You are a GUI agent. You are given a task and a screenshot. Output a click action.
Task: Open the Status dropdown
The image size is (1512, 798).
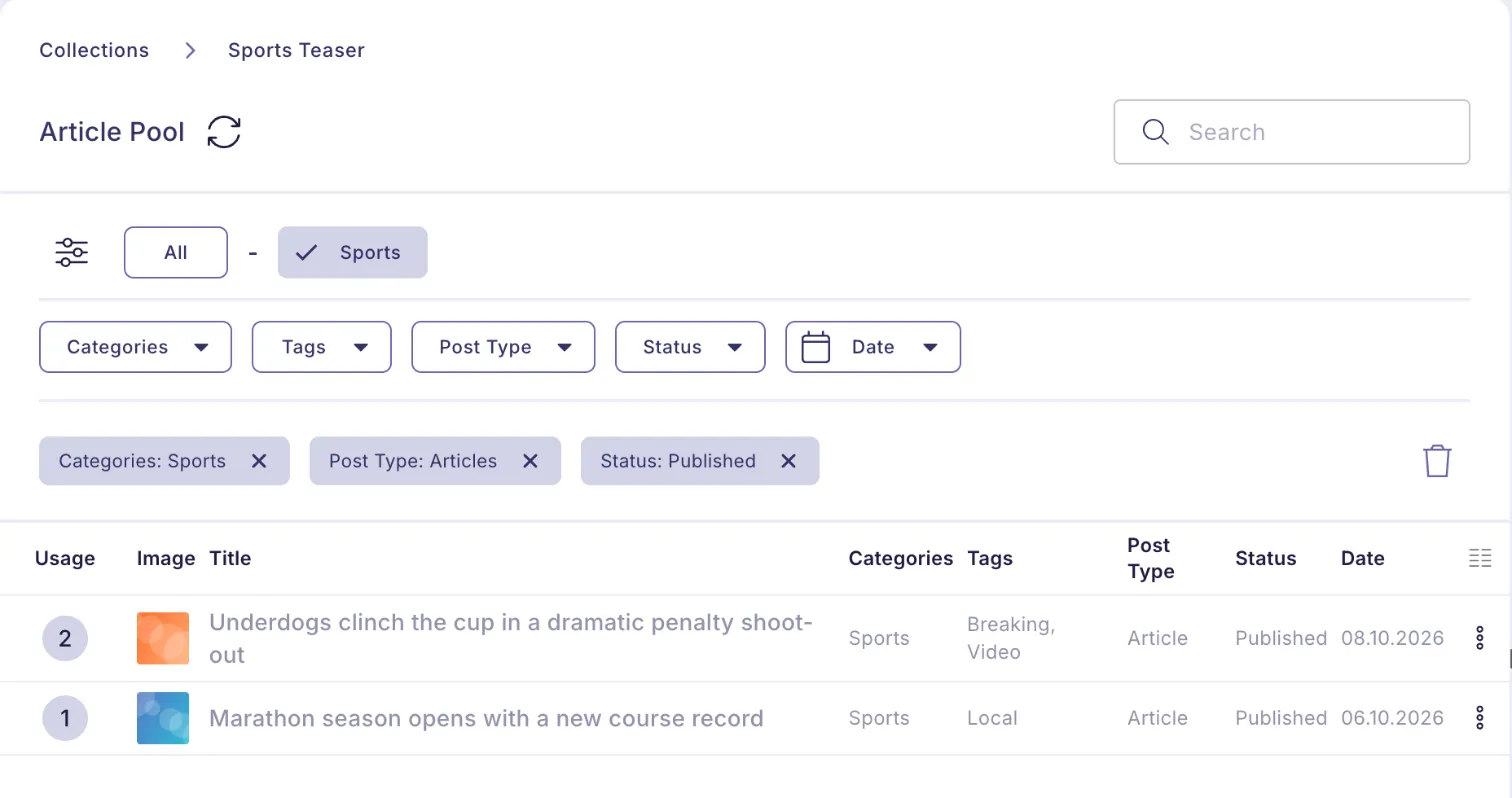(690, 347)
